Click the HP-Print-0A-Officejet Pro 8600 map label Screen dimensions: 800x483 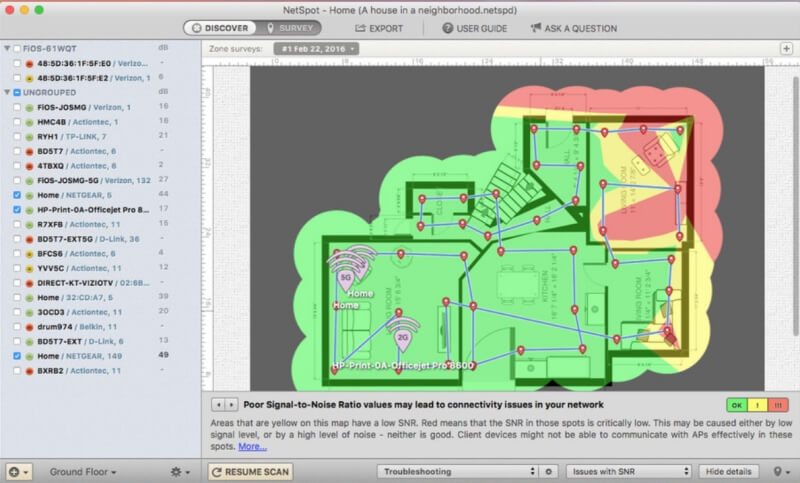(403, 365)
